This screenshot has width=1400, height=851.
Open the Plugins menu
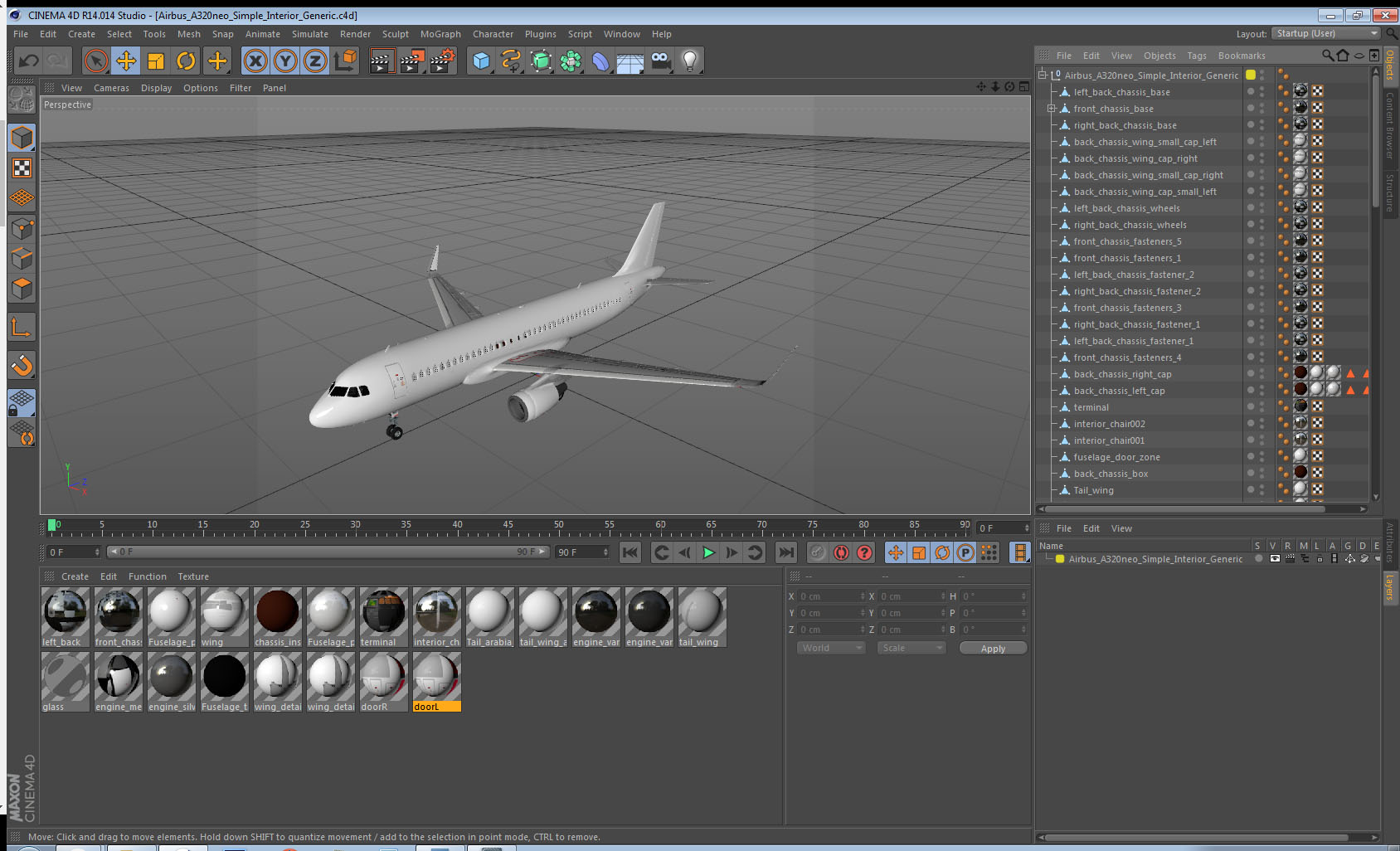click(x=540, y=34)
